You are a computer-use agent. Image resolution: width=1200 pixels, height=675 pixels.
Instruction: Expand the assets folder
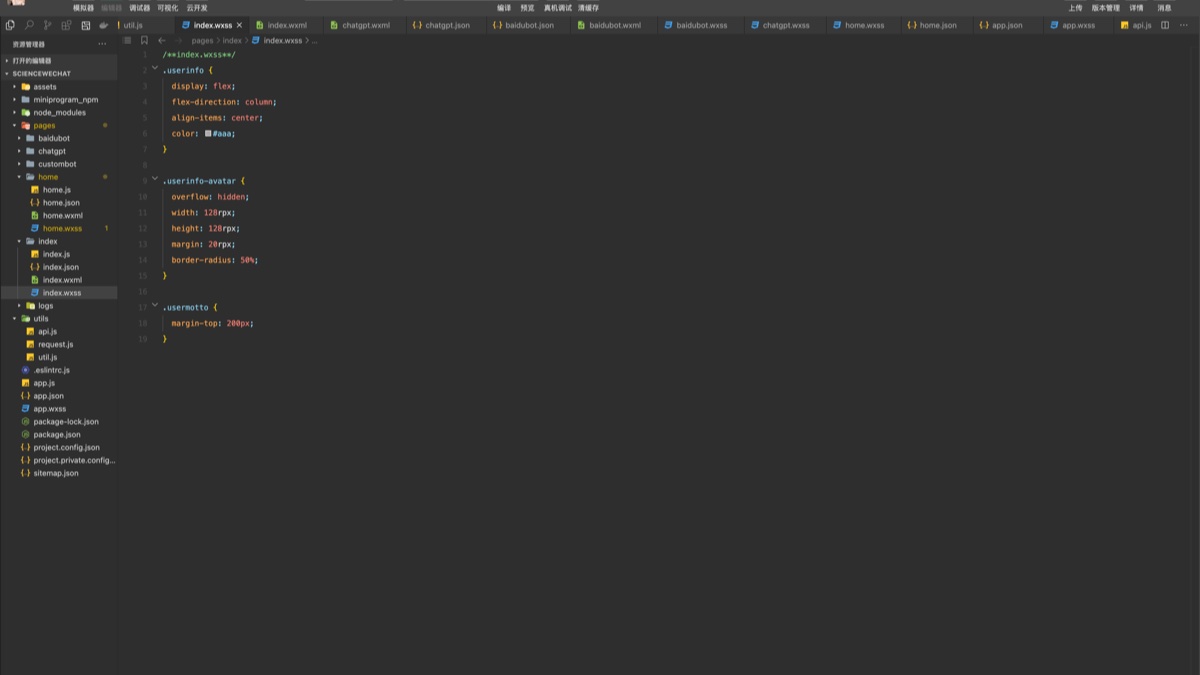44,87
